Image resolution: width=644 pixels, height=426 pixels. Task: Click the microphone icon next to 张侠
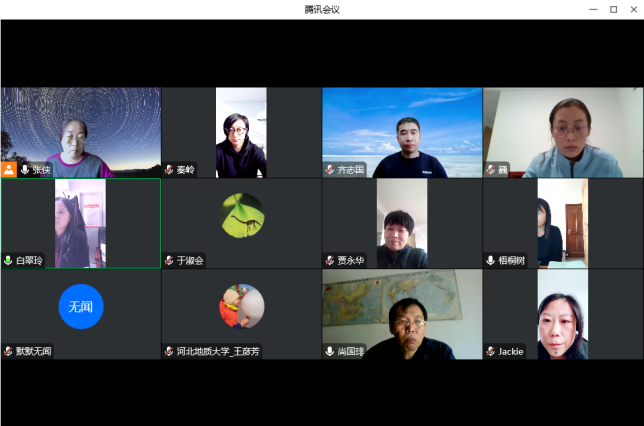click(25, 170)
